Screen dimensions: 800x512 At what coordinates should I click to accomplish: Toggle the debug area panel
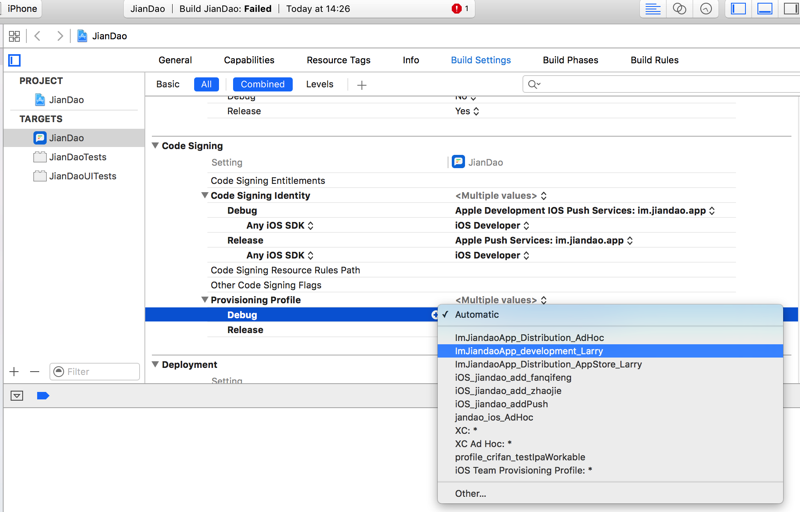point(764,9)
